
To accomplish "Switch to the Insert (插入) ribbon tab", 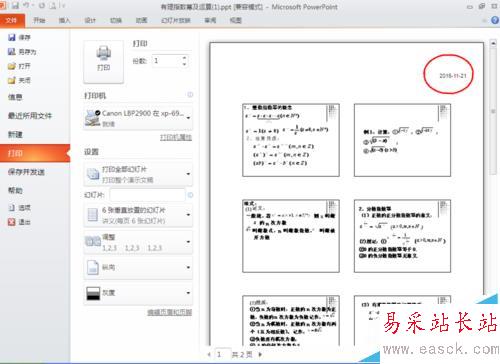I will 65,20.
